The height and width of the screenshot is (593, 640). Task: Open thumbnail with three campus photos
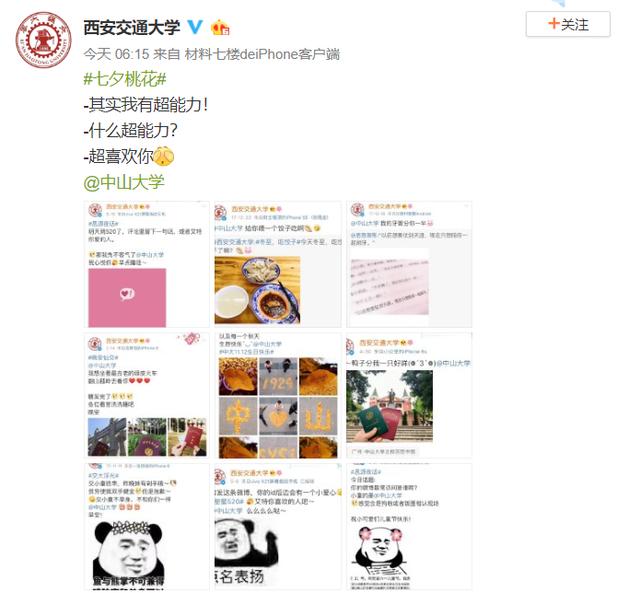point(147,395)
